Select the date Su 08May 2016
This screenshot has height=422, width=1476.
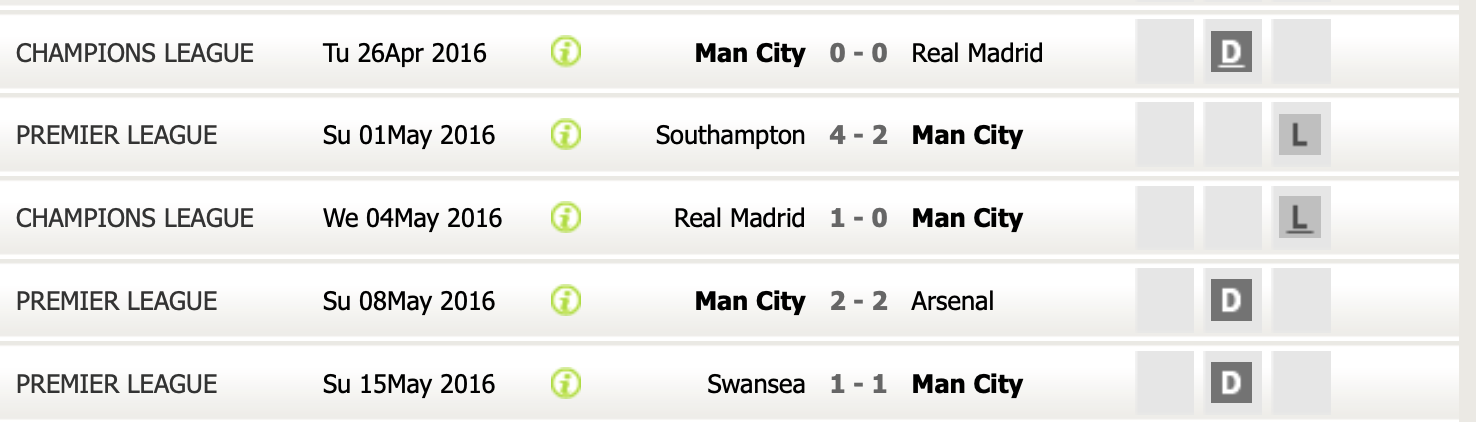point(409,302)
